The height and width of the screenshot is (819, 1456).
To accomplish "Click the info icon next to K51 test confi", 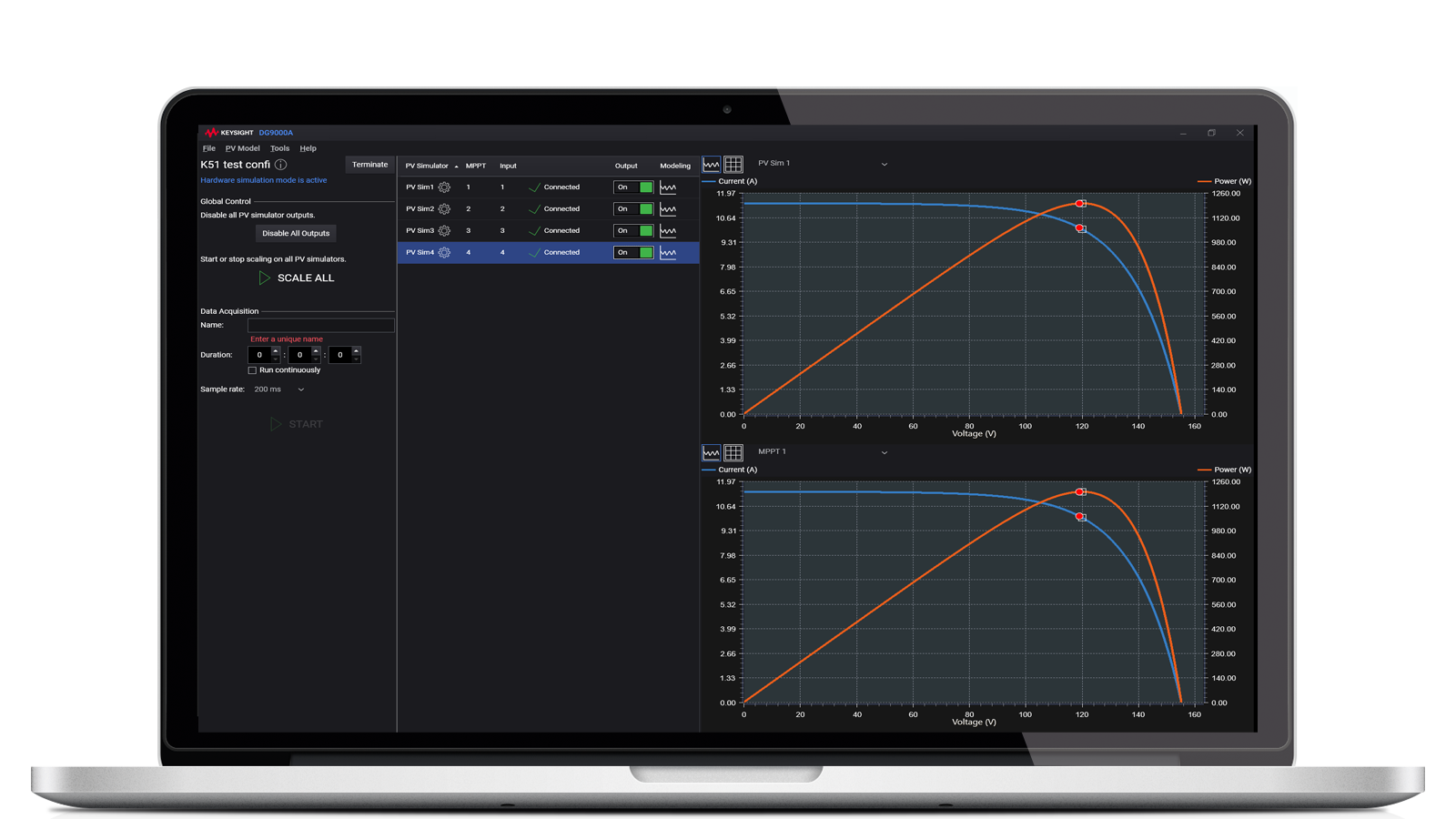I will tap(280, 165).
